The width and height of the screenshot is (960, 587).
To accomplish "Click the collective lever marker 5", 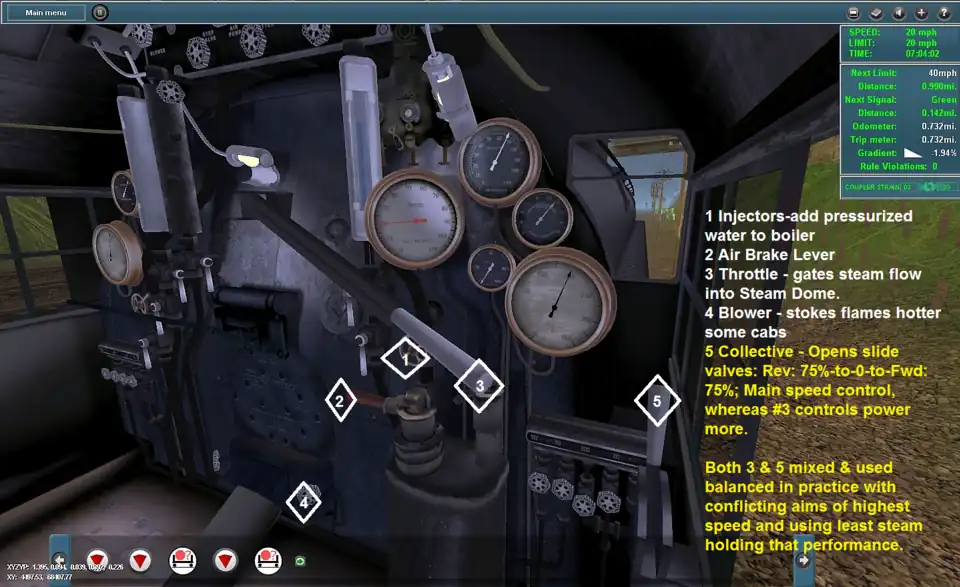I will [657, 401].
